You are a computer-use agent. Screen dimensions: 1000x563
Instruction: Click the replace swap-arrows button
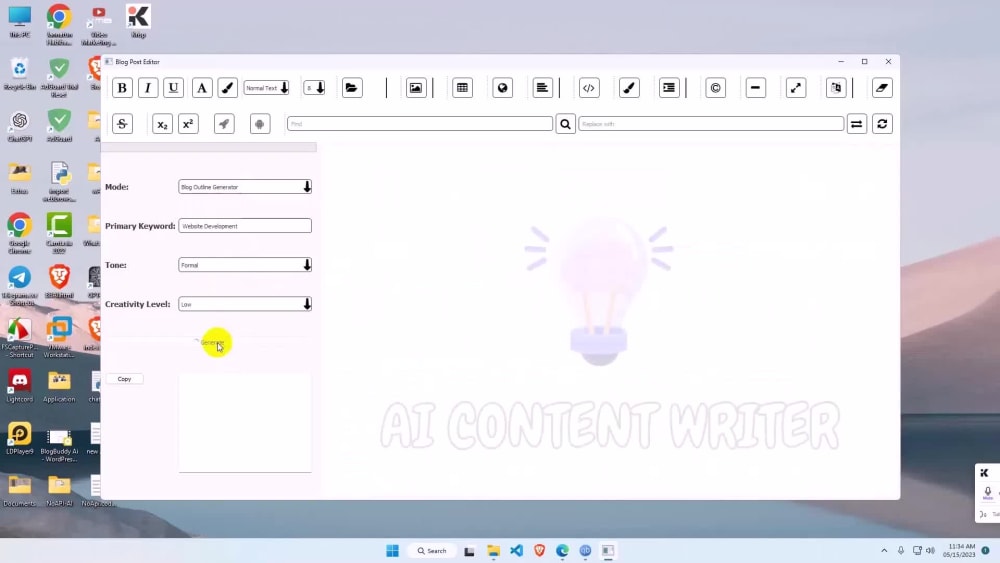(x=857, y=124)
